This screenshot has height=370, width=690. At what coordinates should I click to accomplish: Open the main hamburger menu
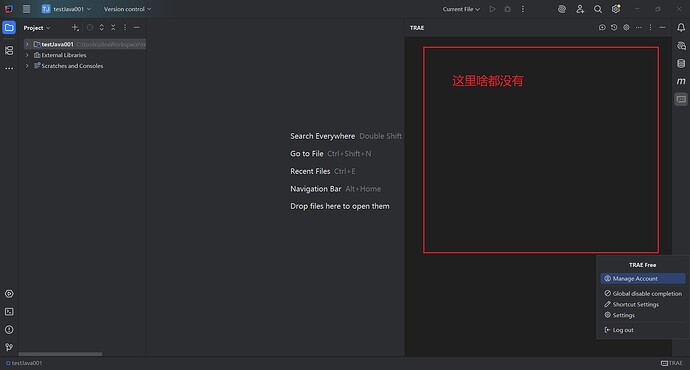click(x=26, y=9)
